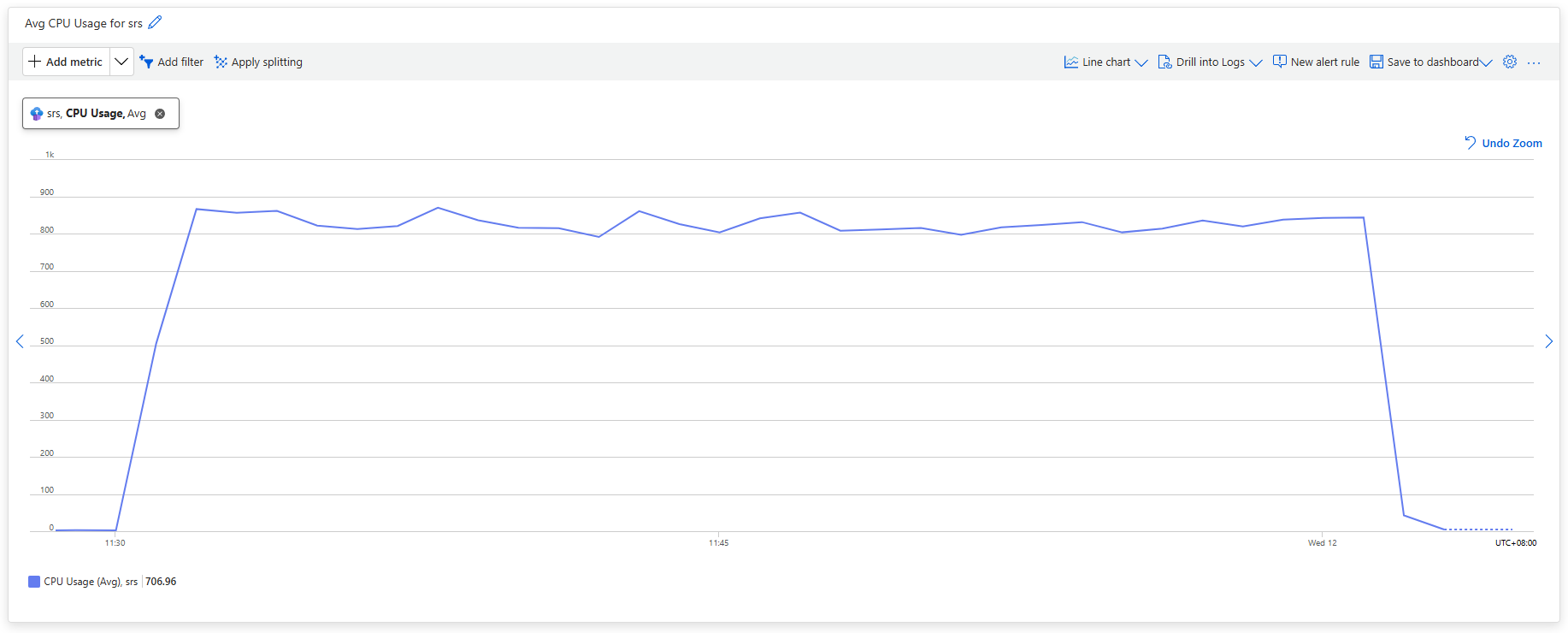
Task: Click the New alert rule icon
Action: 1280,62
